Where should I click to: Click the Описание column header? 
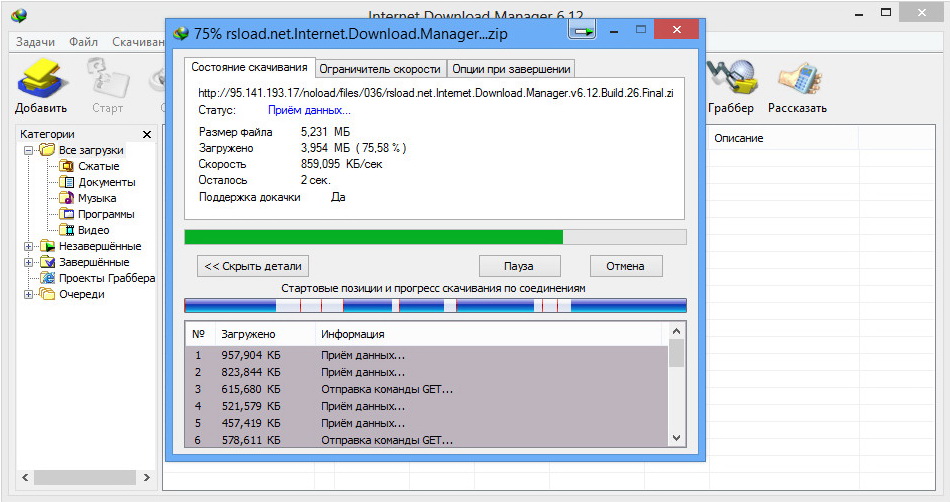click(783, 138)
